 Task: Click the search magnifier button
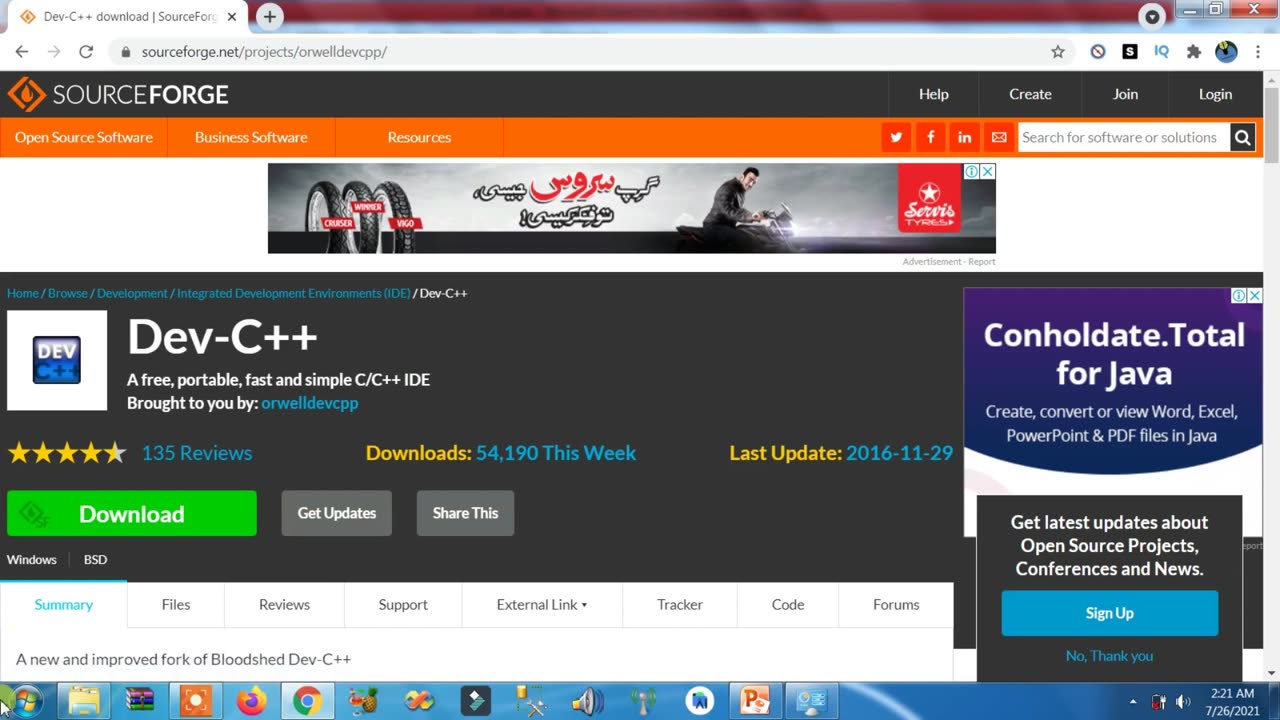pos(1242,137)
